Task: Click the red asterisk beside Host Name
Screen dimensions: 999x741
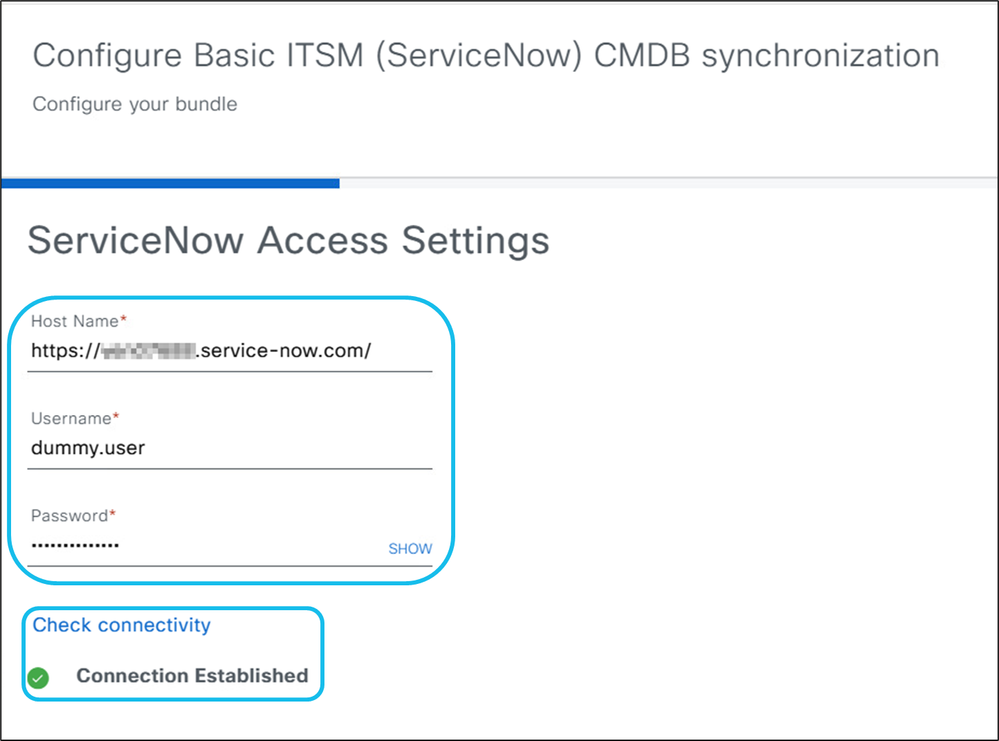Action: click(x=123, y=320)
